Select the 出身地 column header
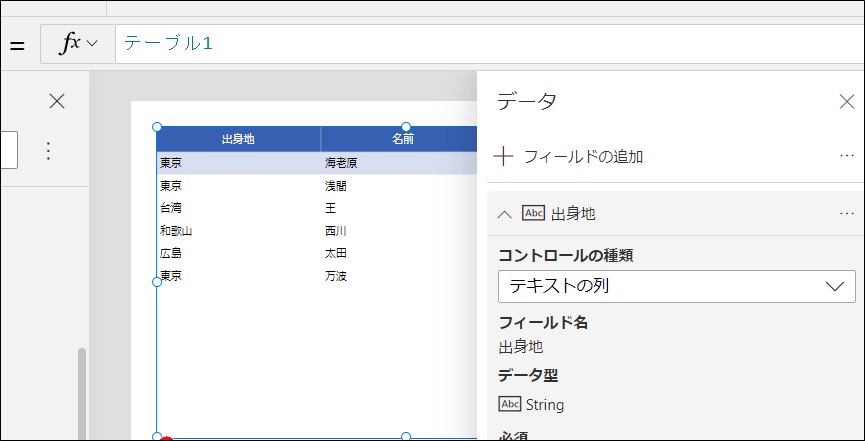Screen dimensions: 865x441 click(238, 140)
